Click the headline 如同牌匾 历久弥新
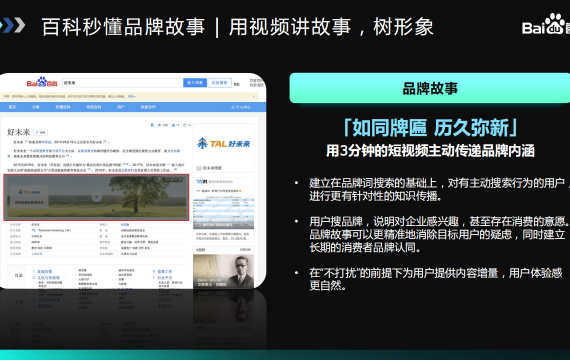This screenshot has height=360, width=570. [x=430, y=128]
